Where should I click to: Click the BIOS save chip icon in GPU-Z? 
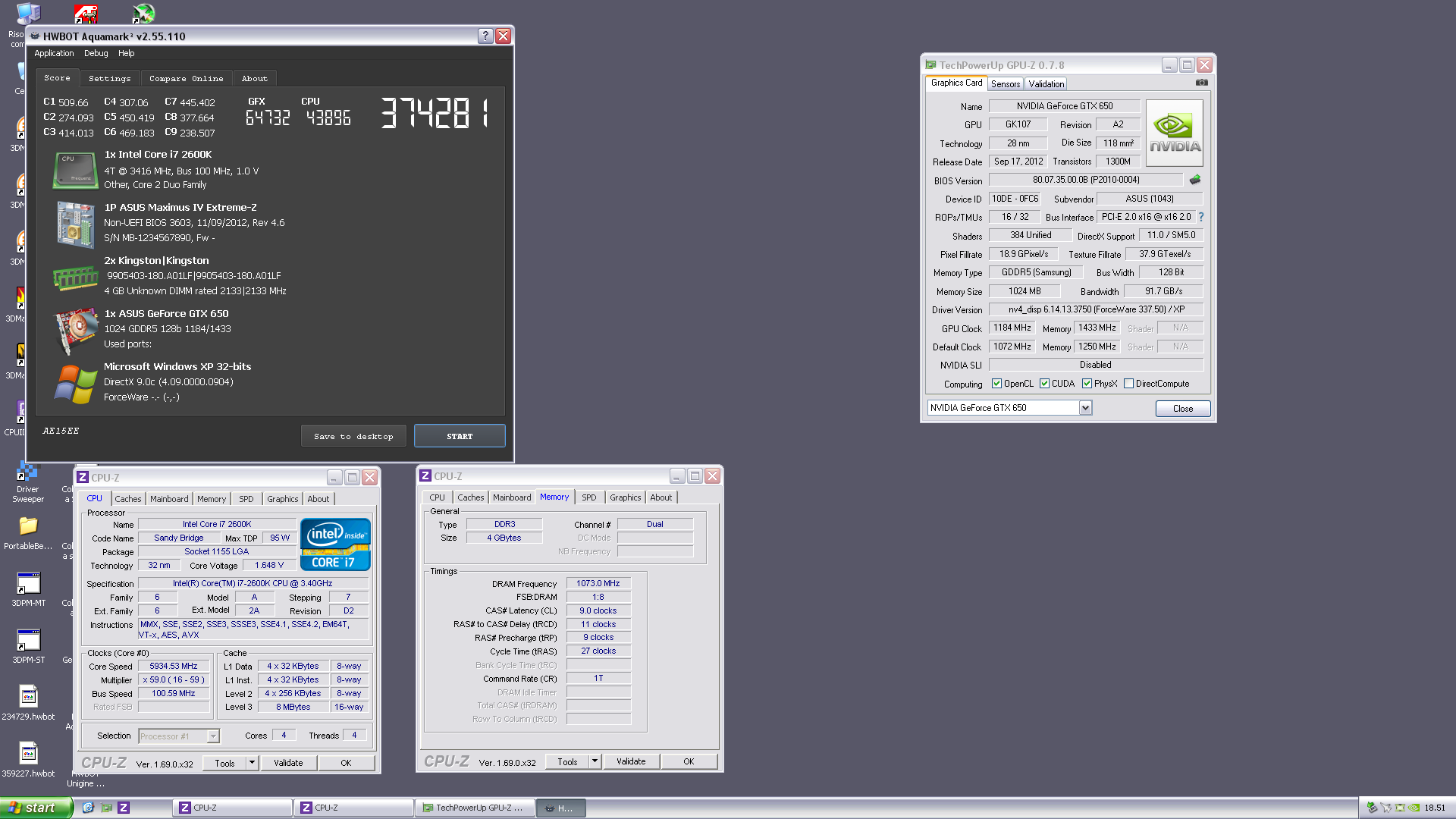coord(1195,180)
